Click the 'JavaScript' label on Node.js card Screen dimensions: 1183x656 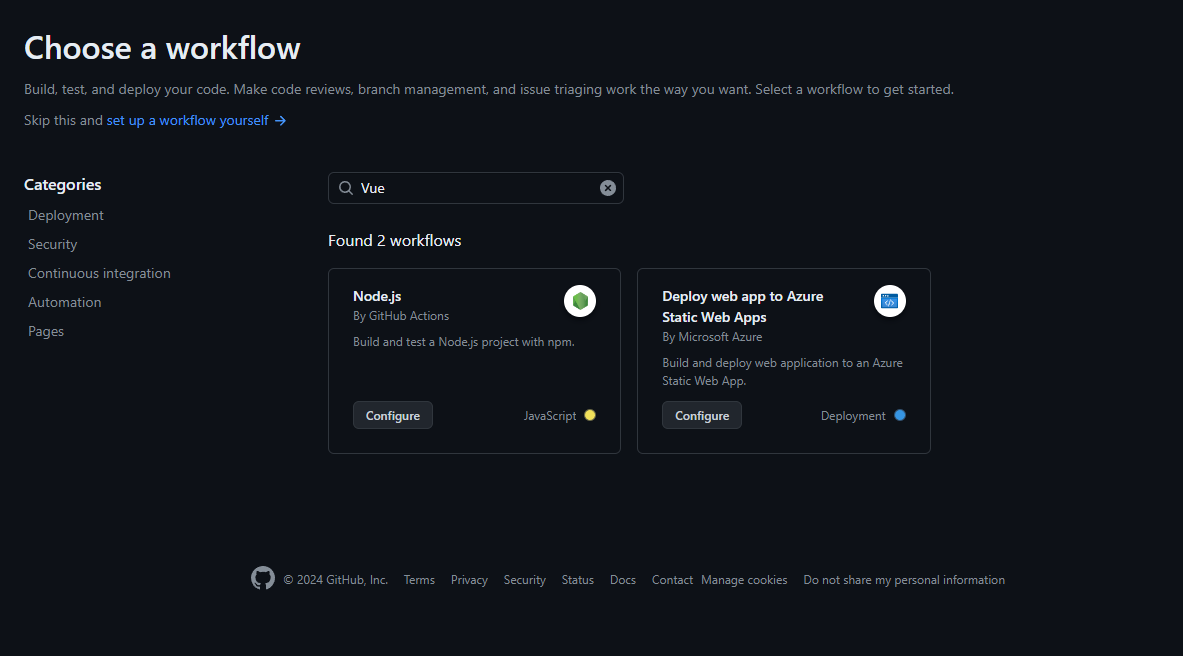[x=549, y=416]
